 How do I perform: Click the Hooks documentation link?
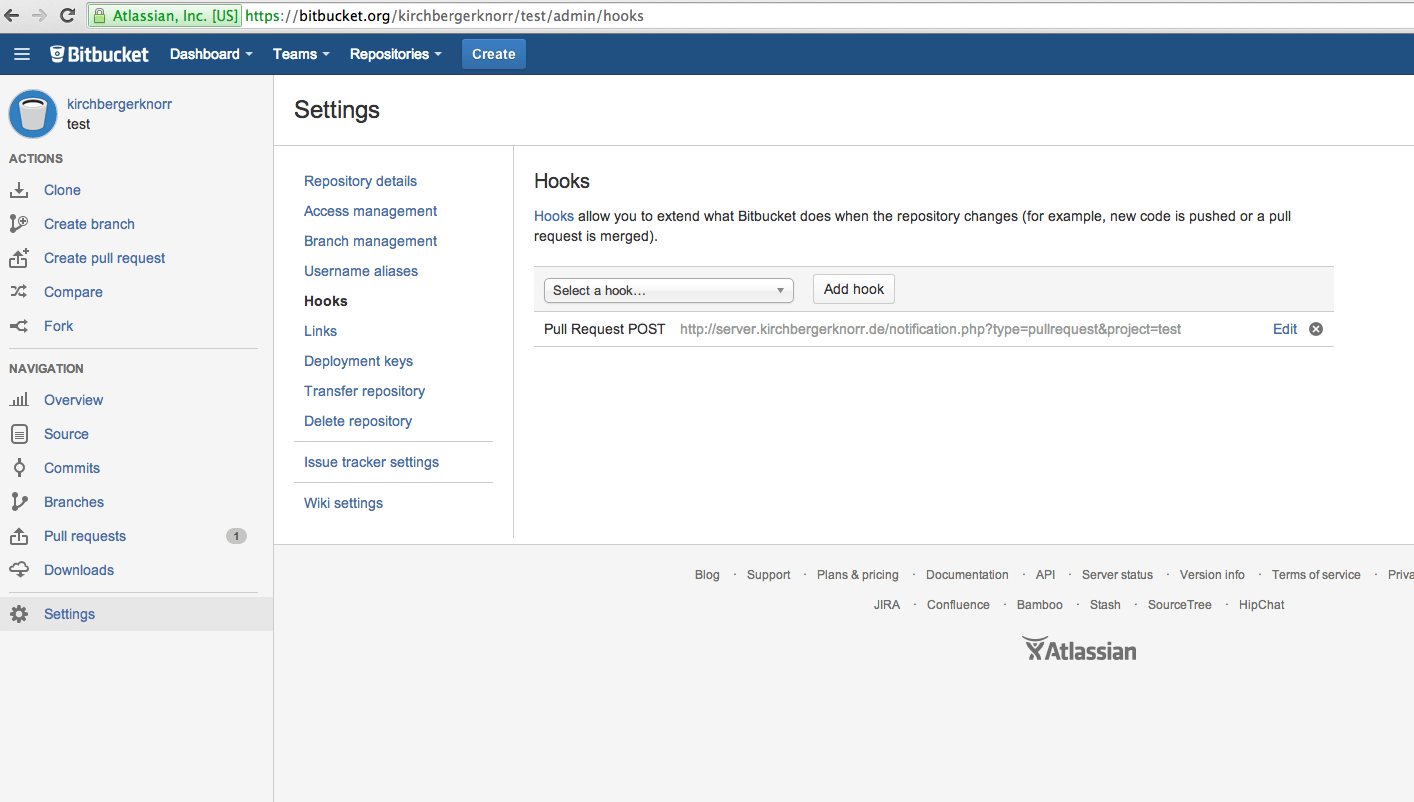coord(554,216)
